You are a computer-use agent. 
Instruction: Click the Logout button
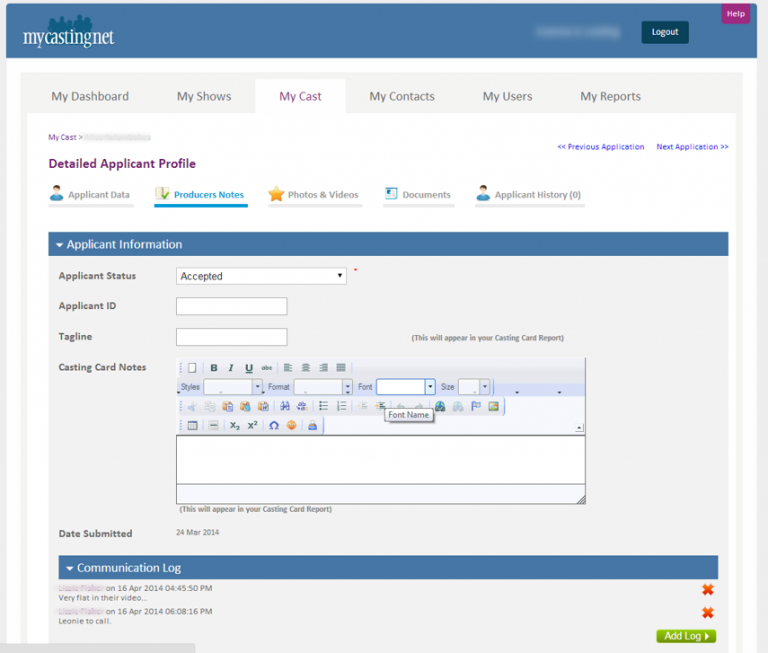pos(665,32)
